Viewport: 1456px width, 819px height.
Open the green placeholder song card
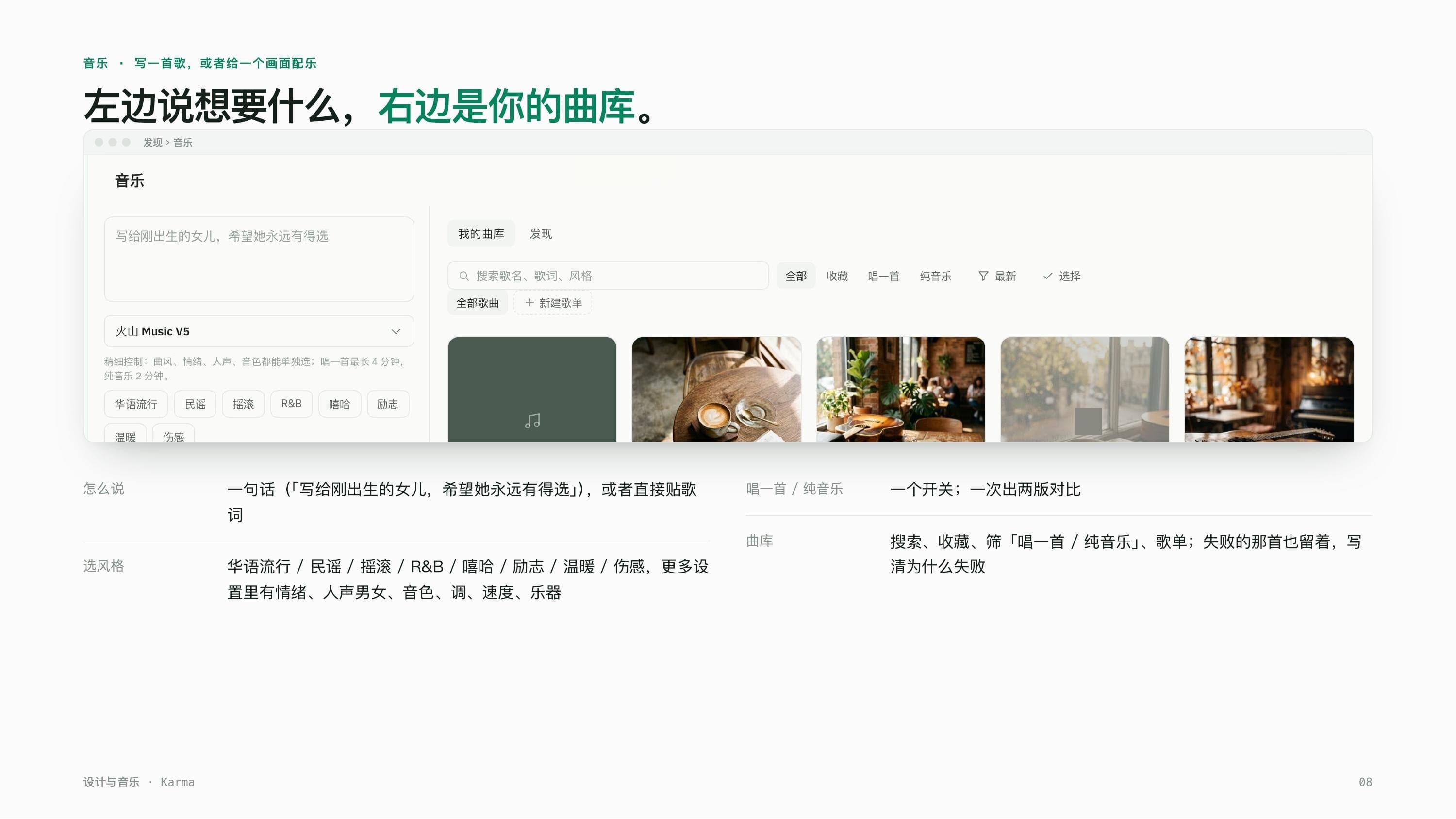pyautogui.click(x=532, y=390)
